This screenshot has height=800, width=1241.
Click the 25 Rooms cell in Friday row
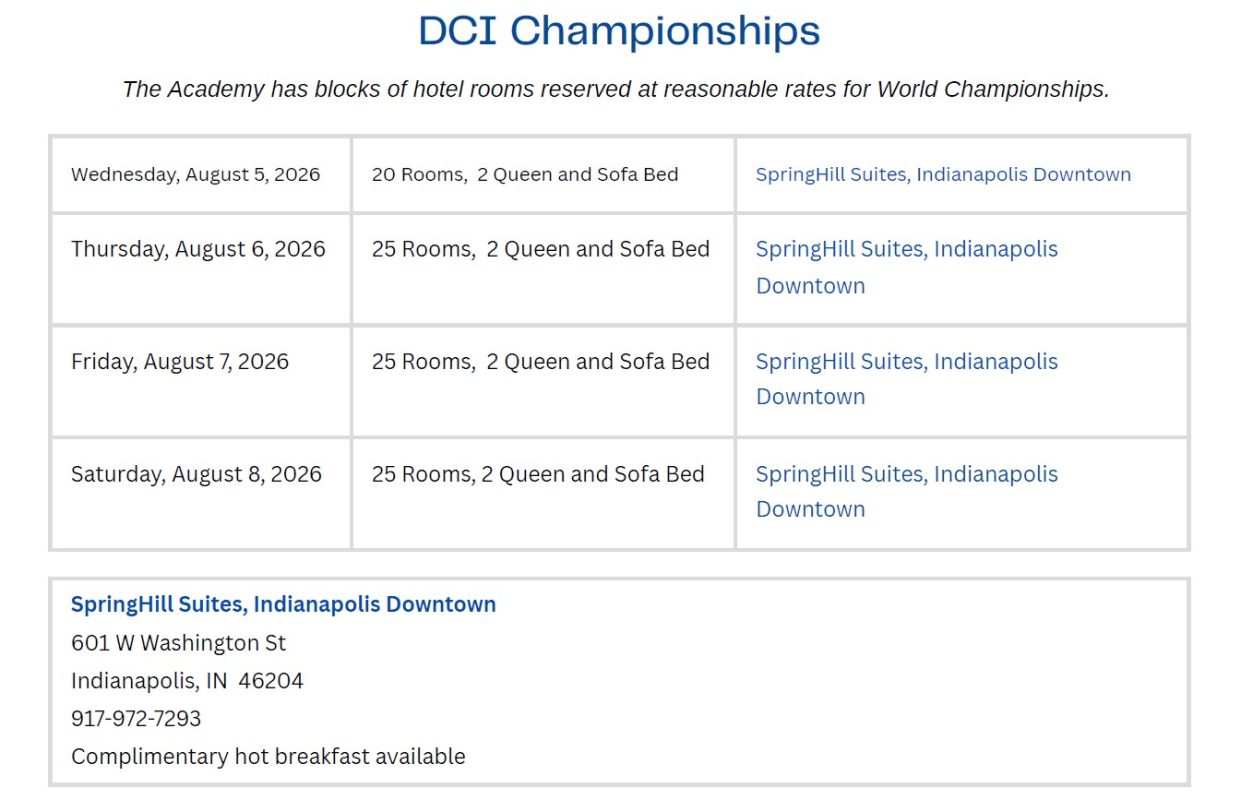(x=540, y=361)
